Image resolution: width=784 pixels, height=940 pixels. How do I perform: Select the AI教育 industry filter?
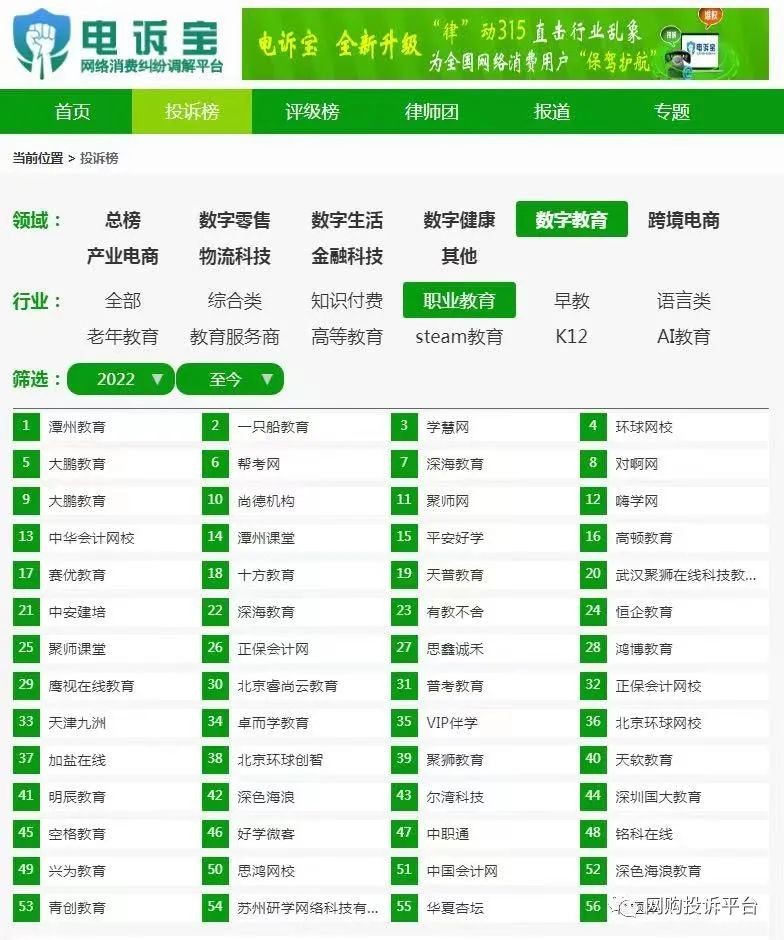tap(684, 337)
